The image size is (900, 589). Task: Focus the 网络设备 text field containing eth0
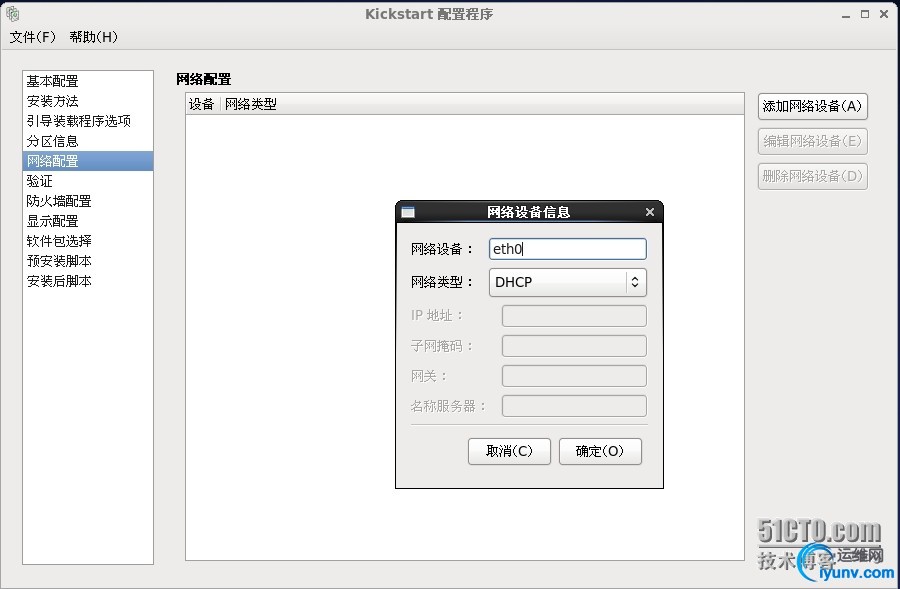point(568,249)
